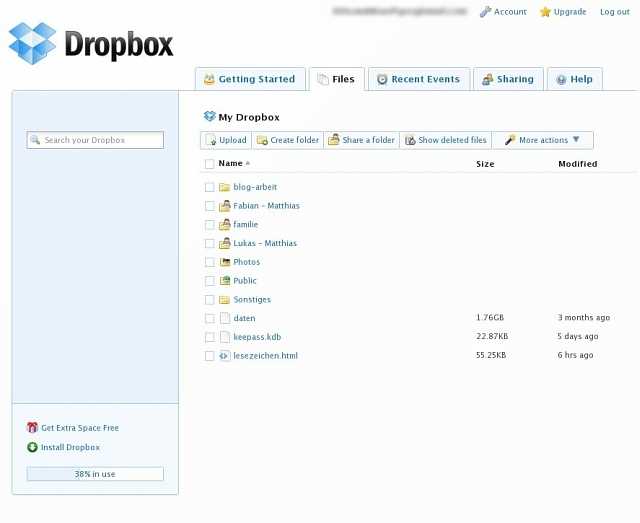The height and width of the screenshot is (523, 640).
Task: Click the Install Dropbox link
Action: pyautogui.click(x=70, y=447)
